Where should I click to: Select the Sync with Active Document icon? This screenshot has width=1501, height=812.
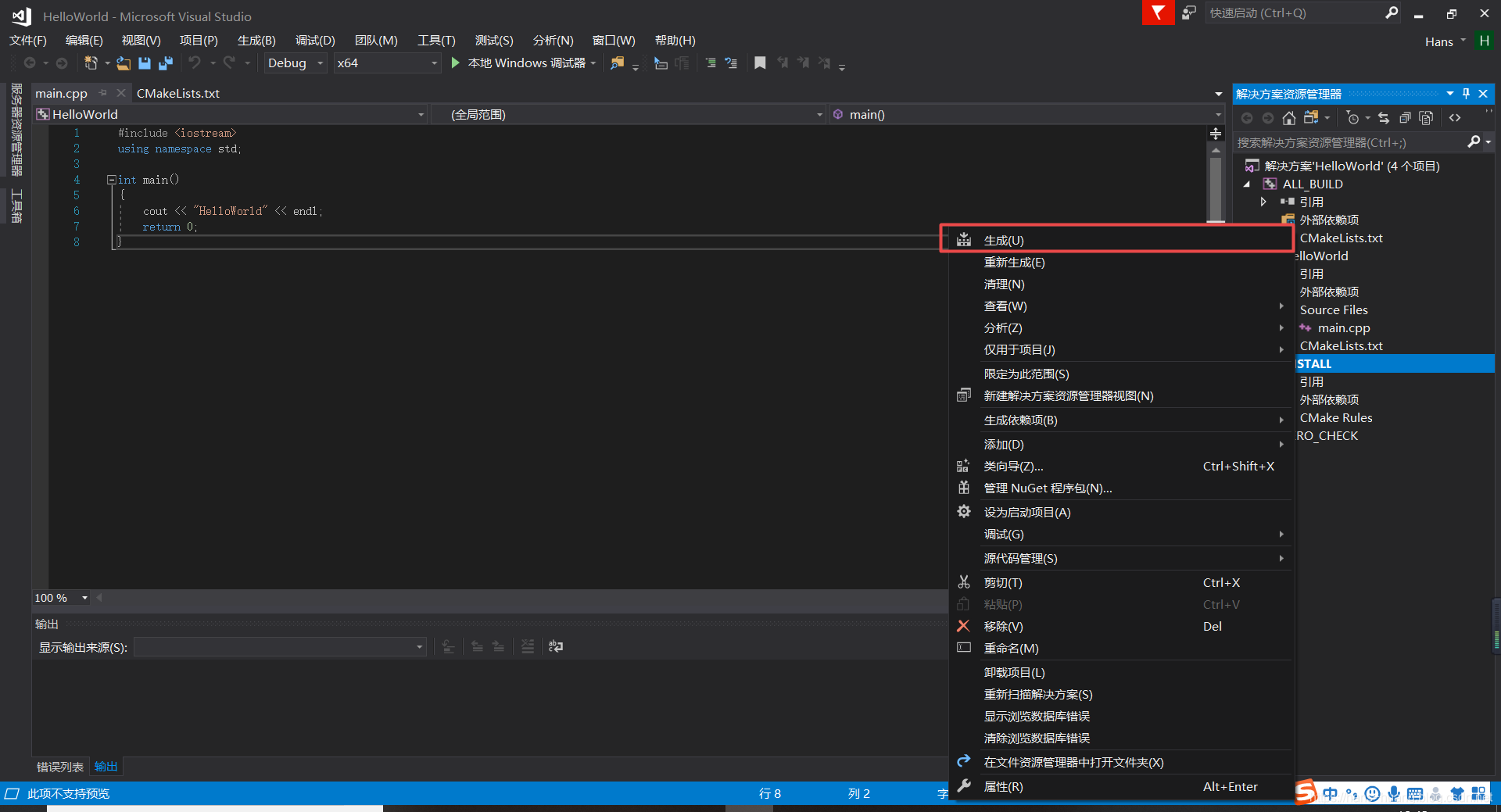[1385, 118]
